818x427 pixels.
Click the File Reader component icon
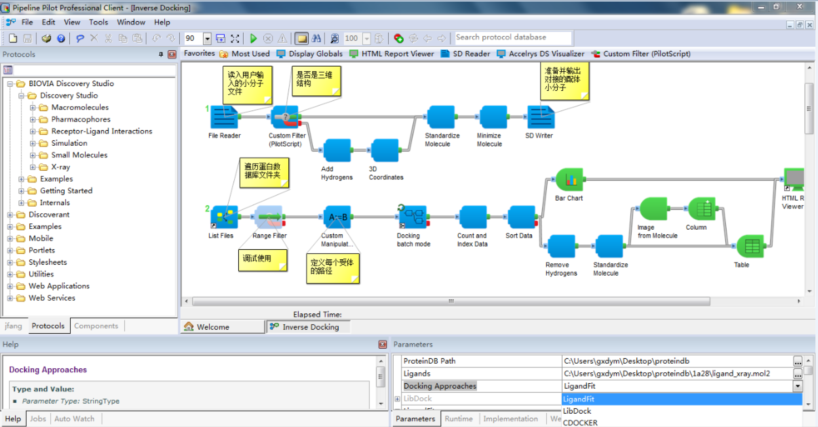pyautogui.click(x=224, y=117)
